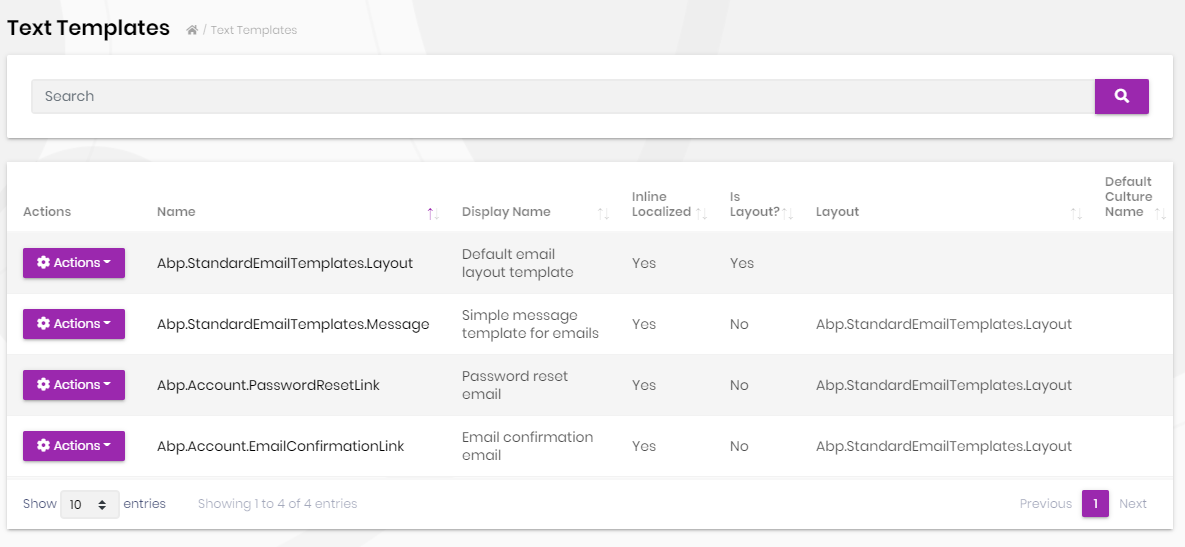Sort by Default Culture Name arrows
This screenshot has height=547, width=1185.
1160,213
